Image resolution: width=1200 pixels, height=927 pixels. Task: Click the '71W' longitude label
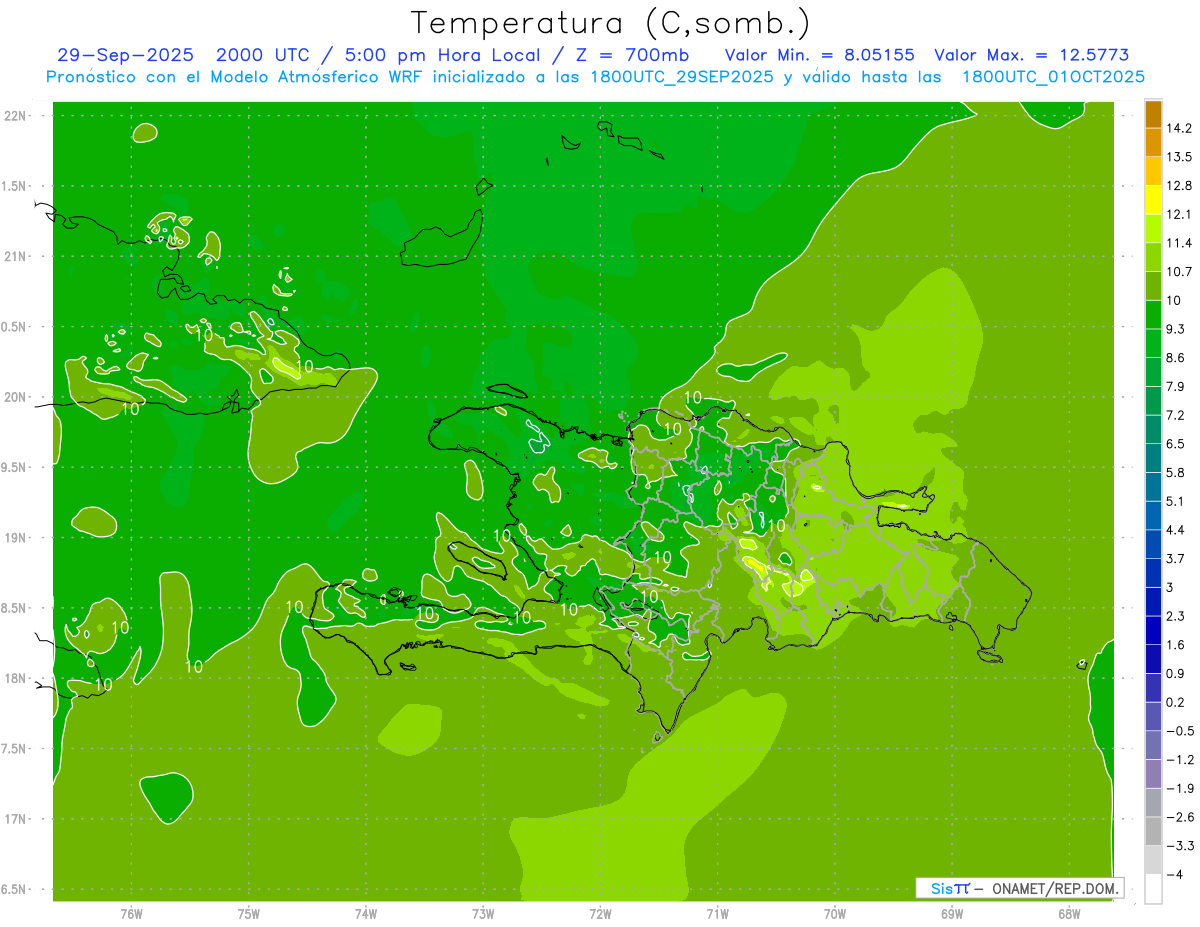click(717, 913)
